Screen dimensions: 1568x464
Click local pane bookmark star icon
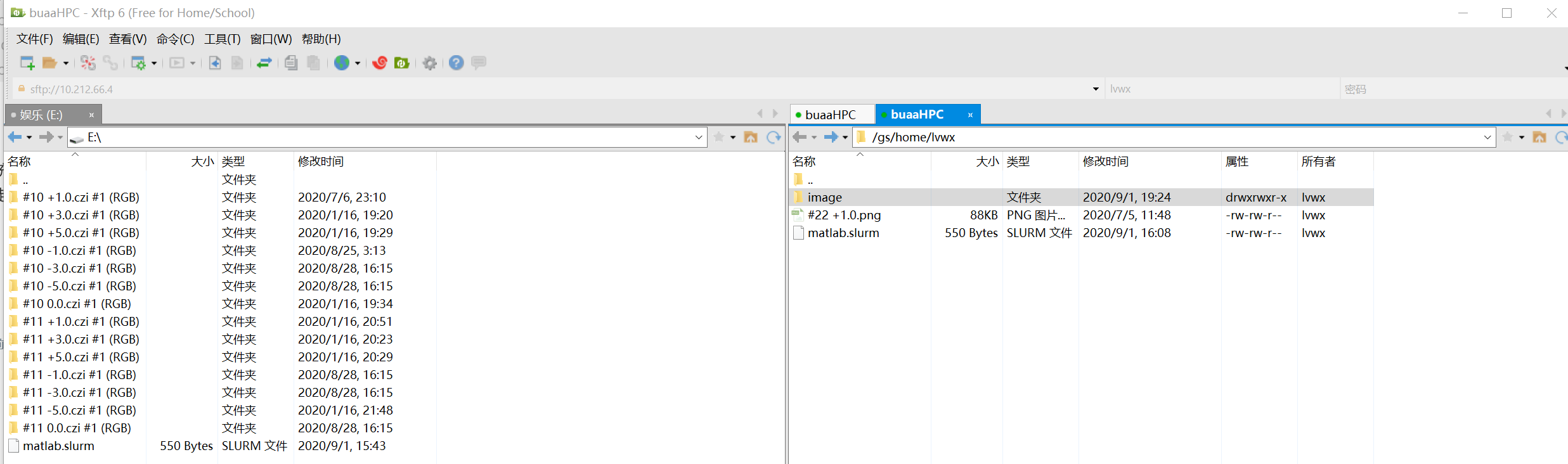719,137
